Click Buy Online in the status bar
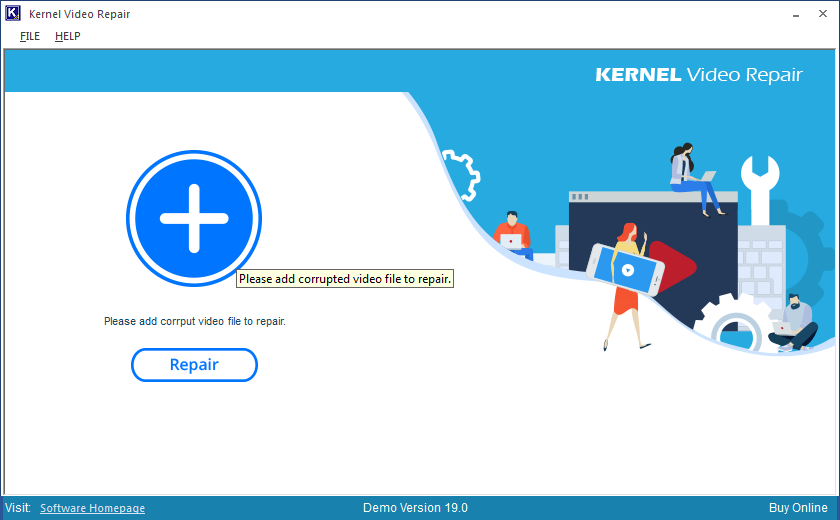Screen dimensions: 840x520 [x=798, y=508]
